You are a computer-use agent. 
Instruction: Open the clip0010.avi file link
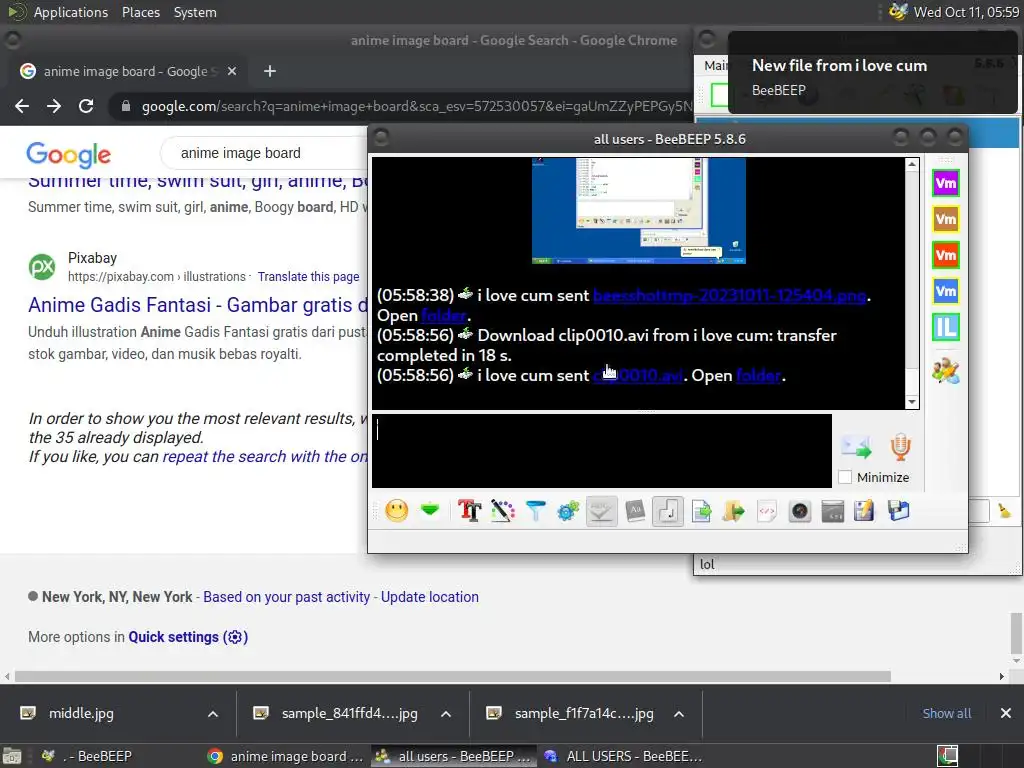[x=638, y=376]
